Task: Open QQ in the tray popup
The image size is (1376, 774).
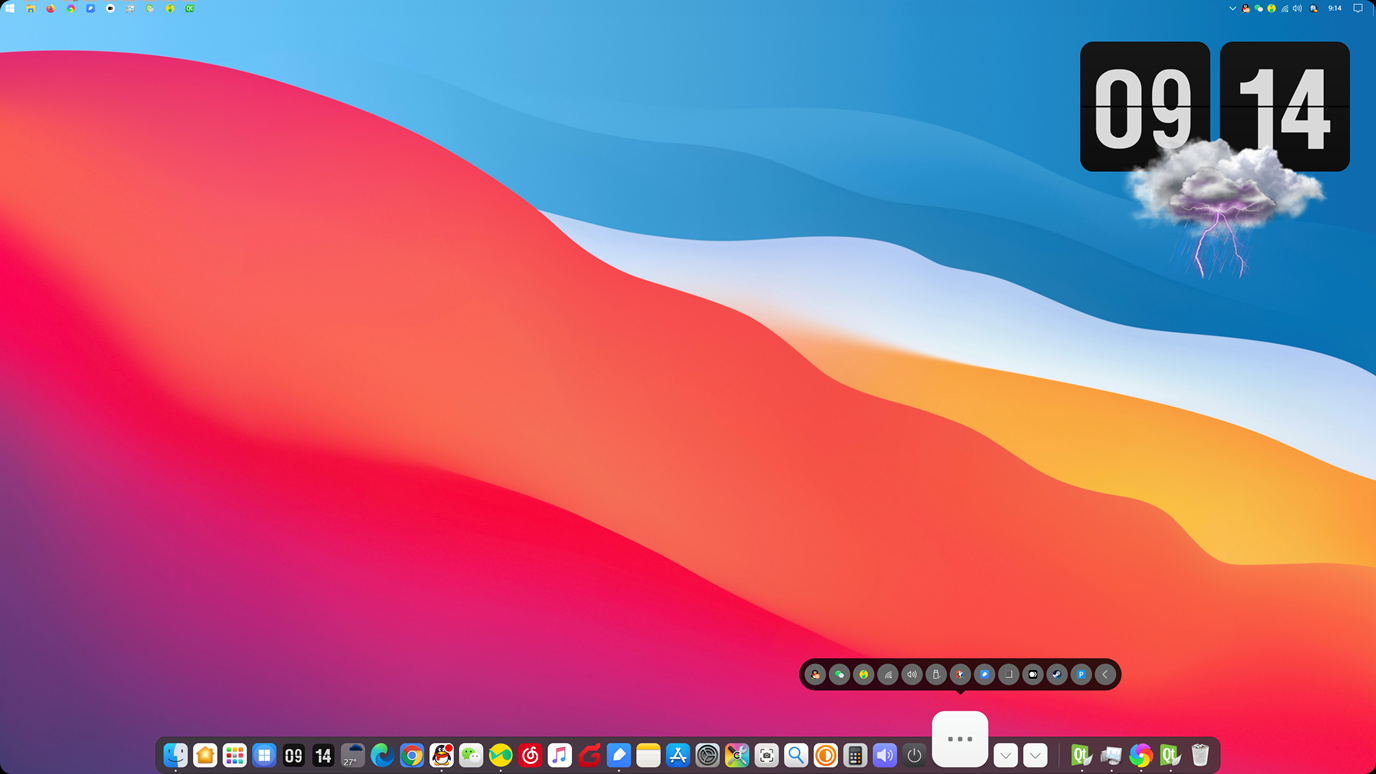Action: [815, 675]
